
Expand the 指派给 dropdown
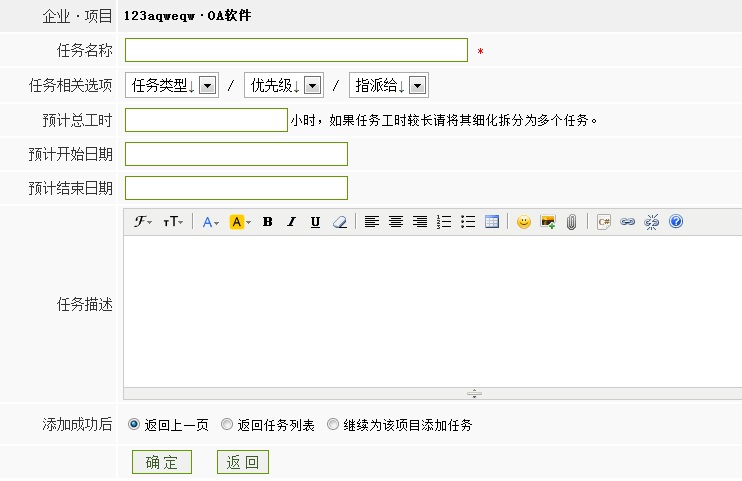coord(389,85)
